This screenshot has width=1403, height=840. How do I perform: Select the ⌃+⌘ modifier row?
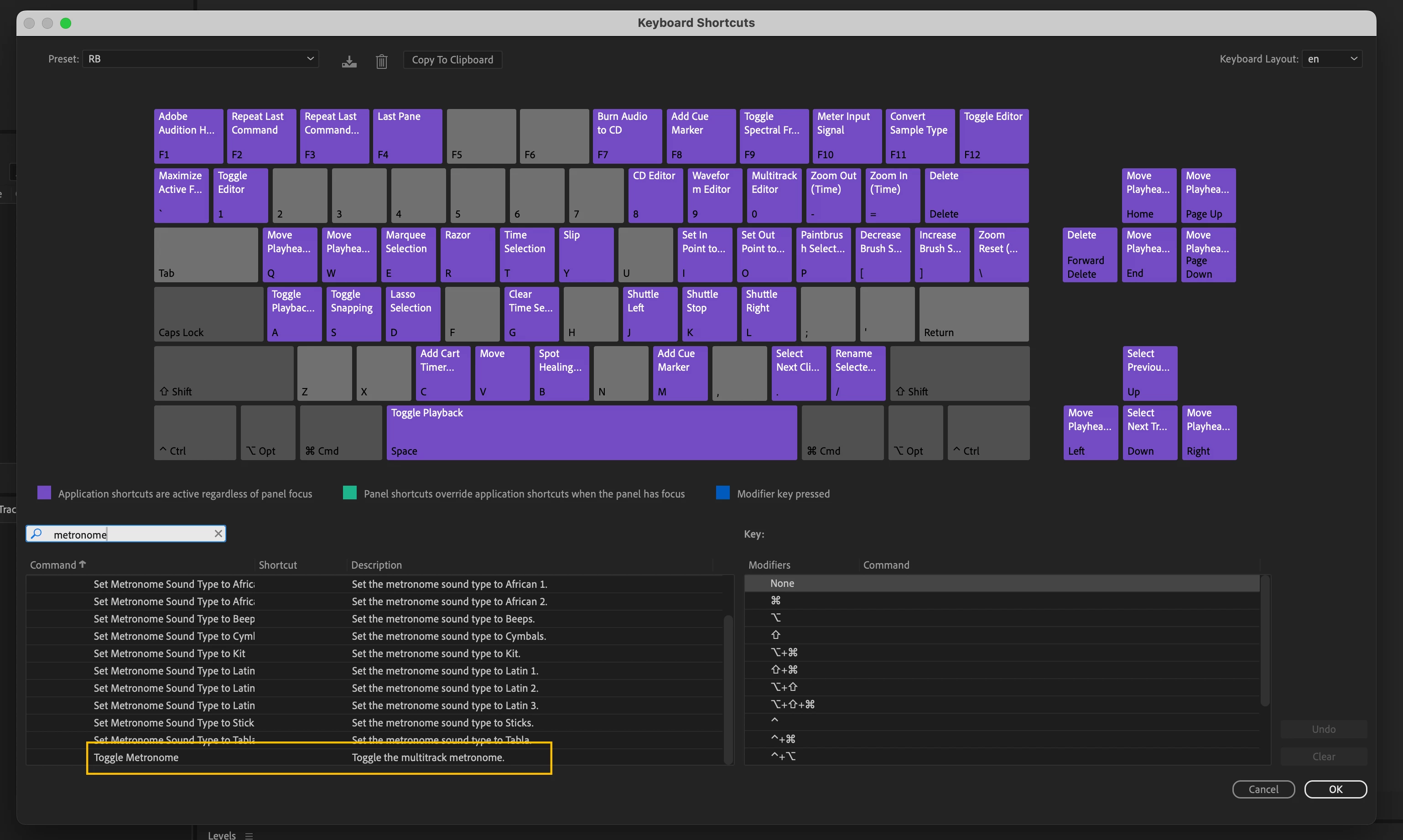click(1002, 739)
